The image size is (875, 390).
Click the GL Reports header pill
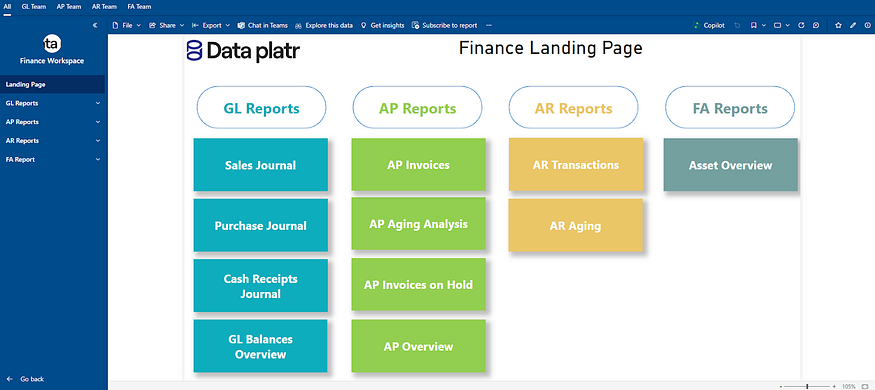pos(261,108)
